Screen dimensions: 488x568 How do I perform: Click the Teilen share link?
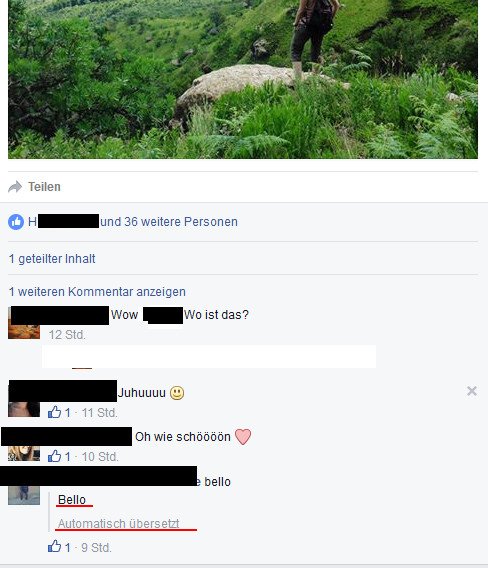point(44,187)
